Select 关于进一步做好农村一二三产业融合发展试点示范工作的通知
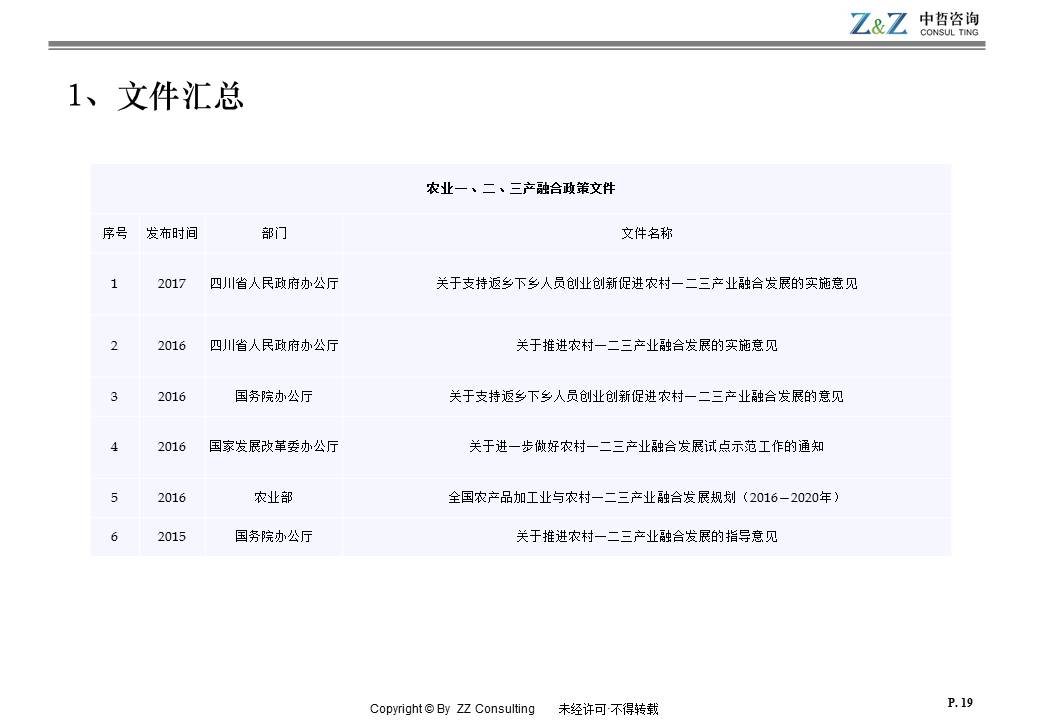This screenshot has height=720, width=1040. coord(646,447)
